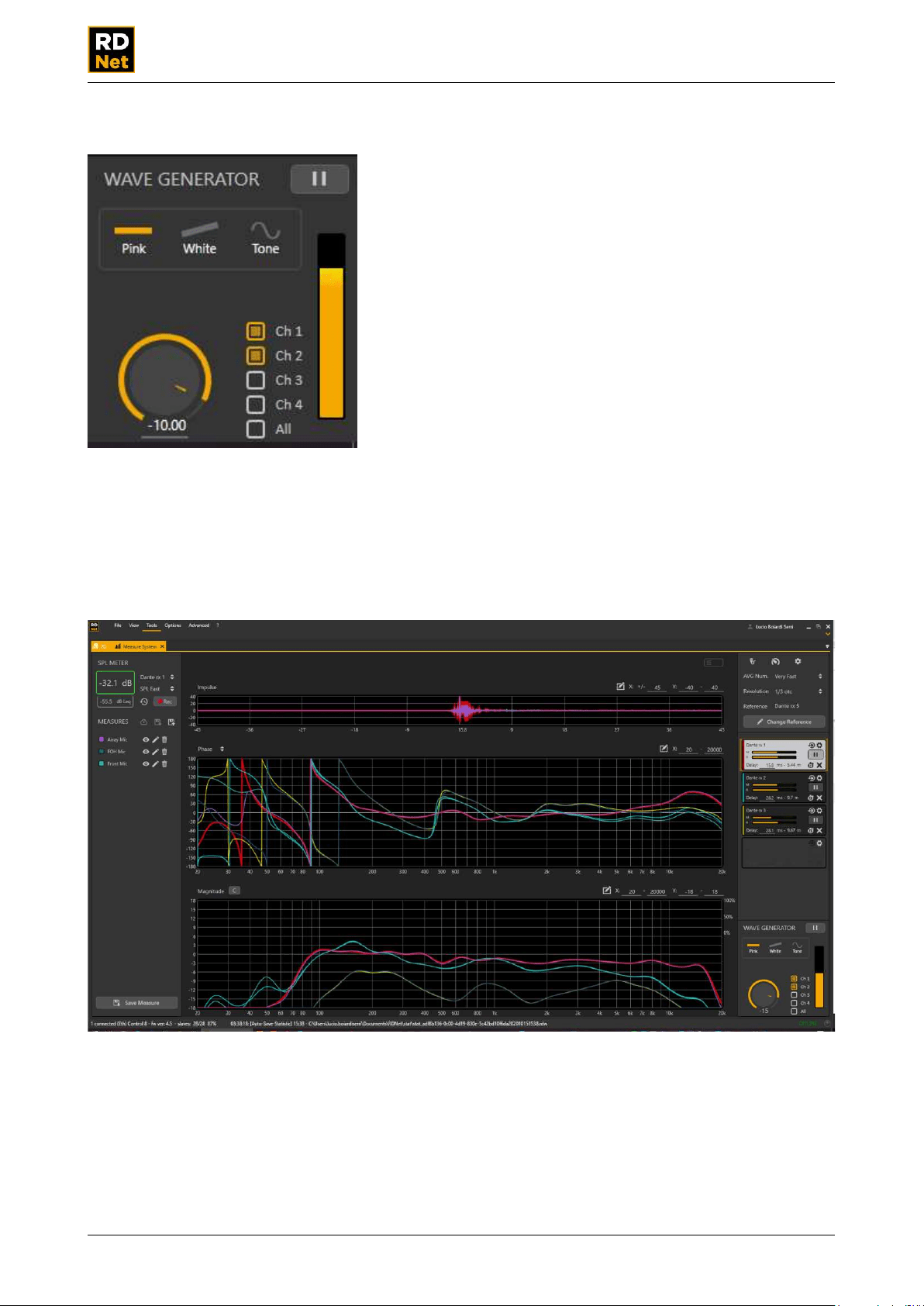Delete the FOH Mic measure
The width and height of the screenshot is (924, 1306).
[x=164, y=752]
